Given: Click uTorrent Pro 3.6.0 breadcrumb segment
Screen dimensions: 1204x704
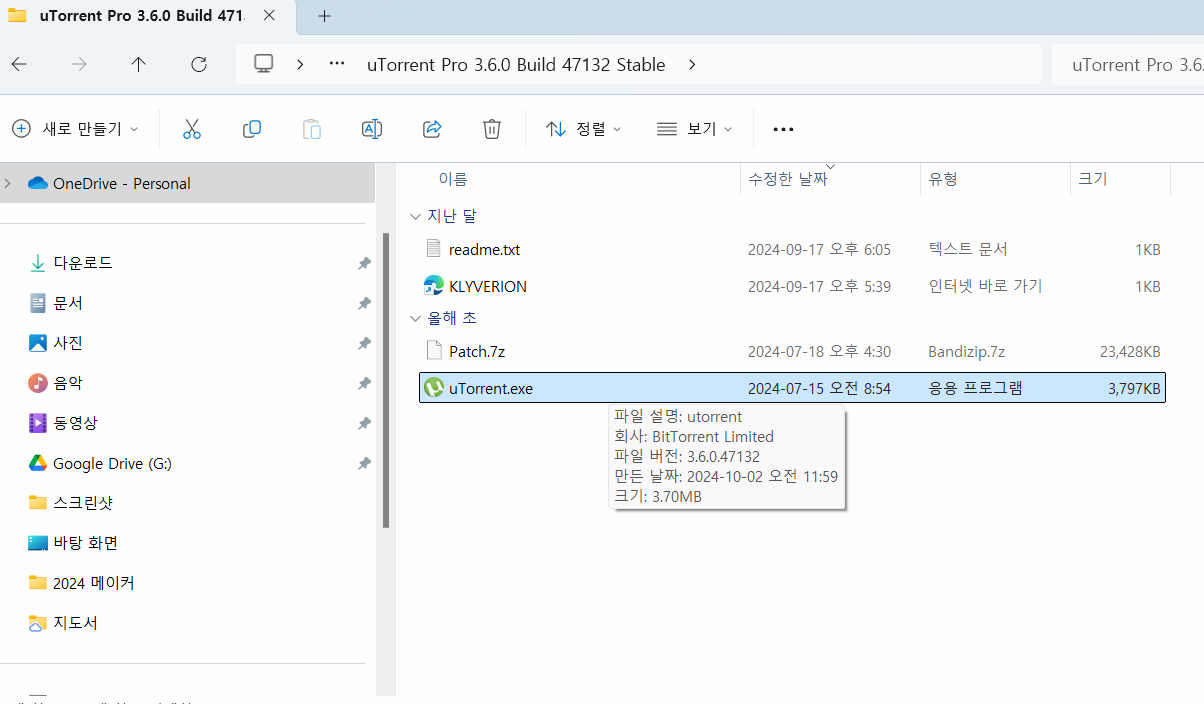Looking at the screenshot, I should point(516,64).
